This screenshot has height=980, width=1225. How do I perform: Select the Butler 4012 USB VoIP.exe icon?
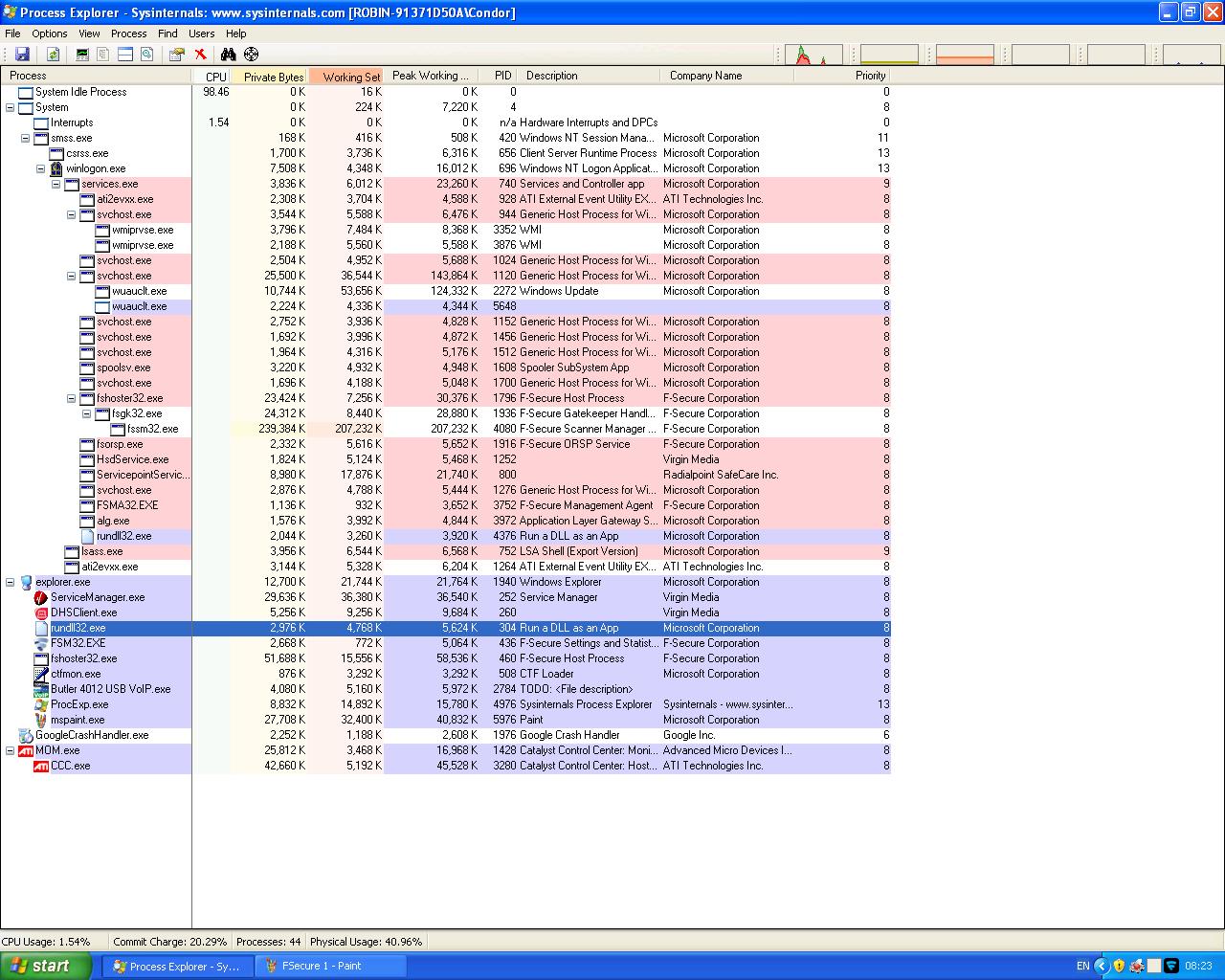41,689
